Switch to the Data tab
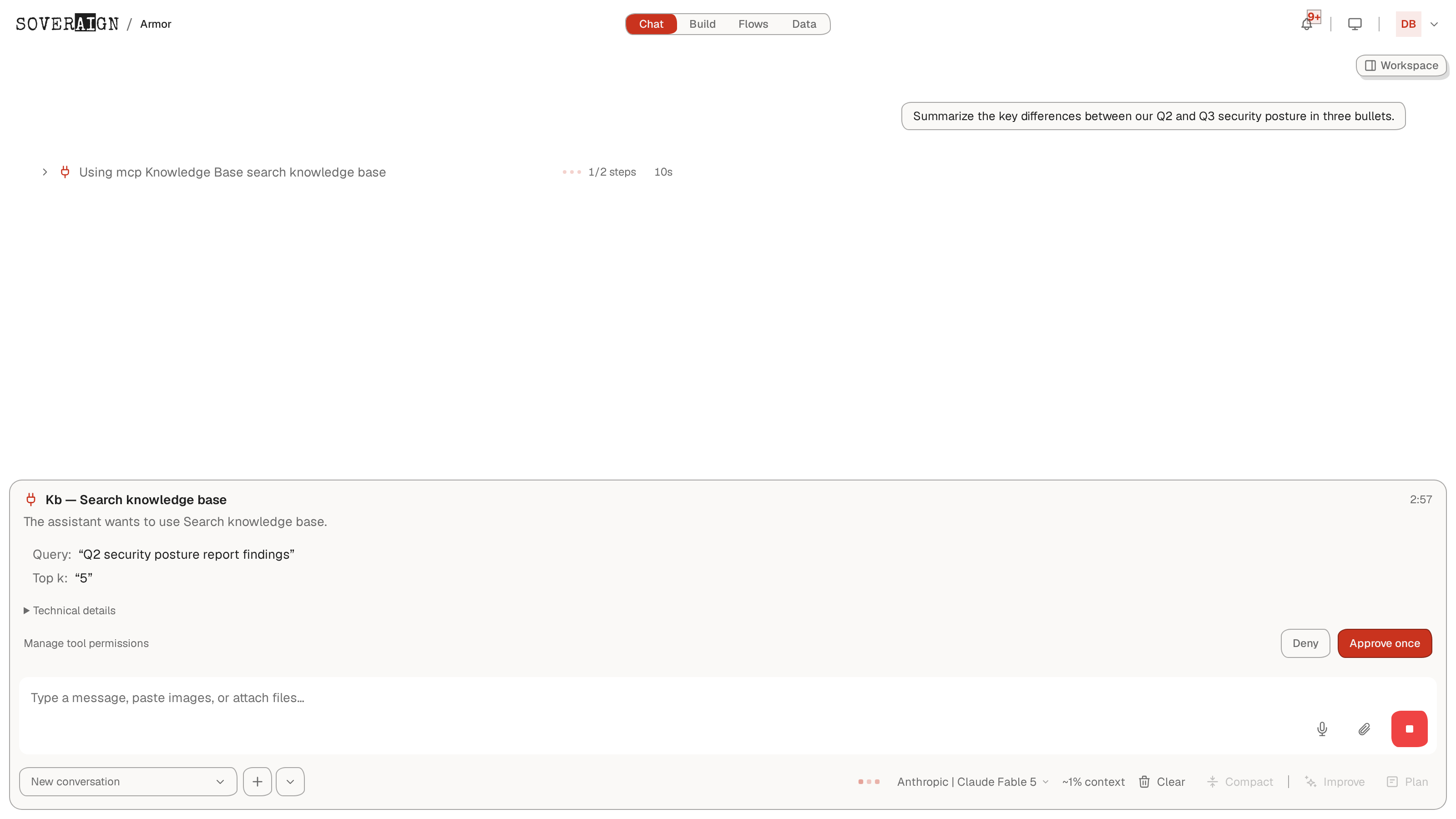The width and height of the screenshot is (1456, 819). pyautogui.click(x=804, y=24)
